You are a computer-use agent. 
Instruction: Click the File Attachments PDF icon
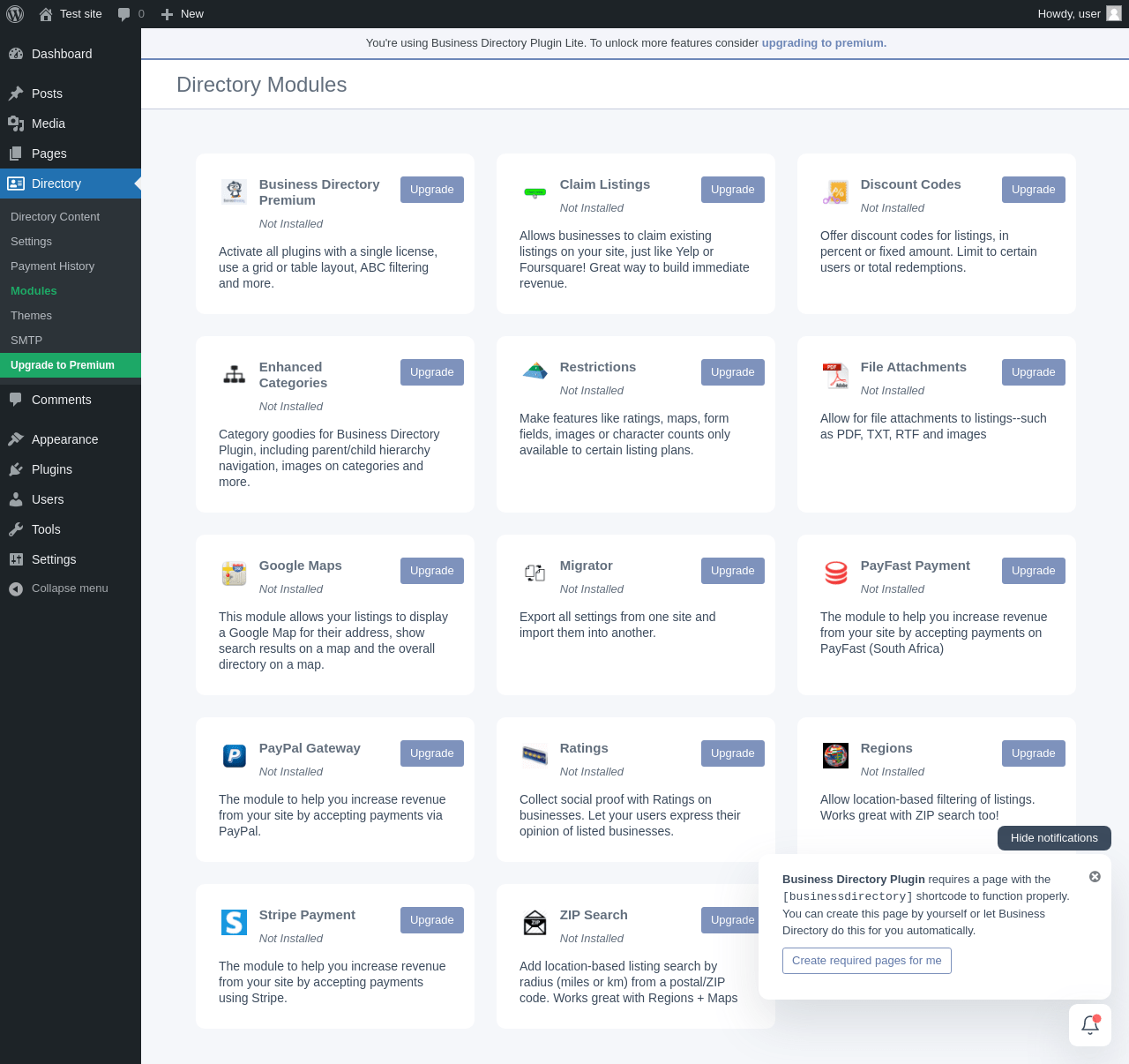coord(835,374)
